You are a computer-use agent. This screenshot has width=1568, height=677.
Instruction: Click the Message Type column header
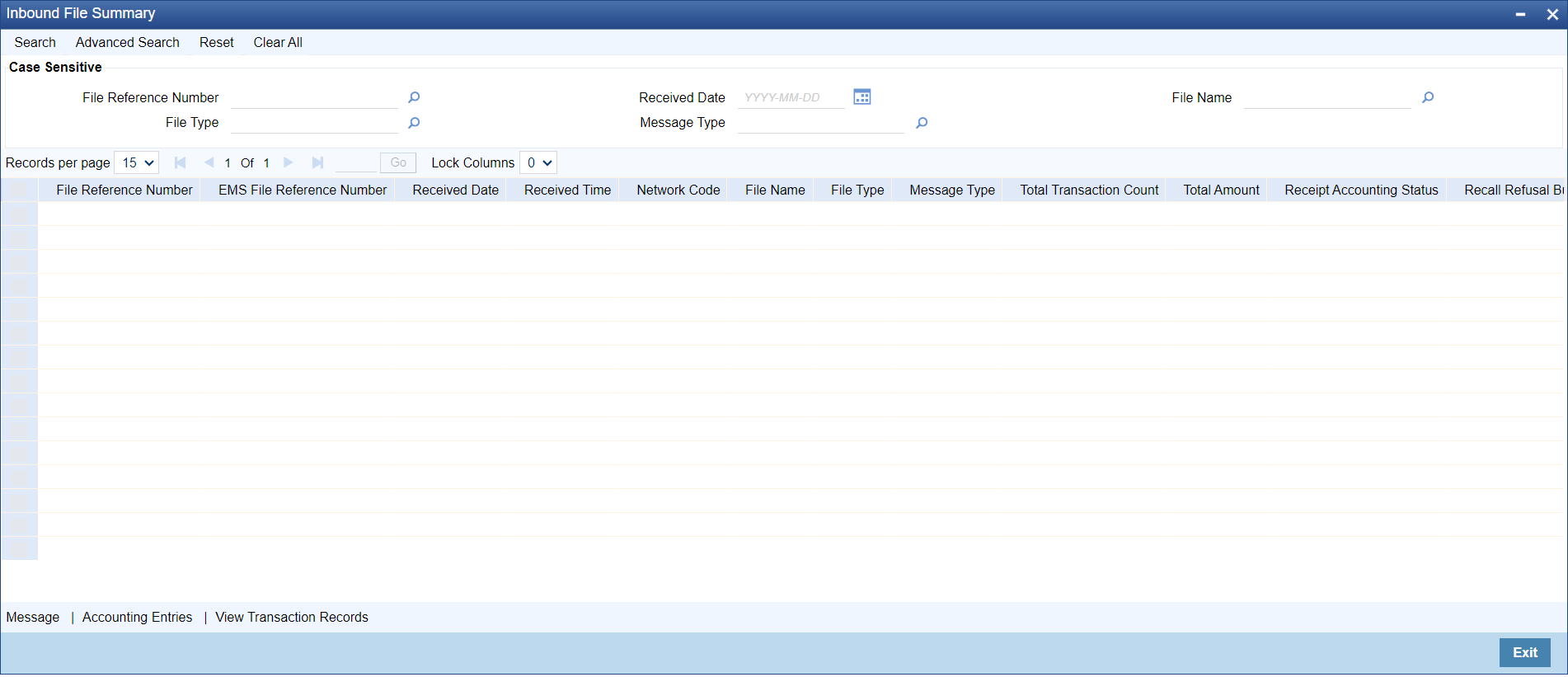click(952, 190)
